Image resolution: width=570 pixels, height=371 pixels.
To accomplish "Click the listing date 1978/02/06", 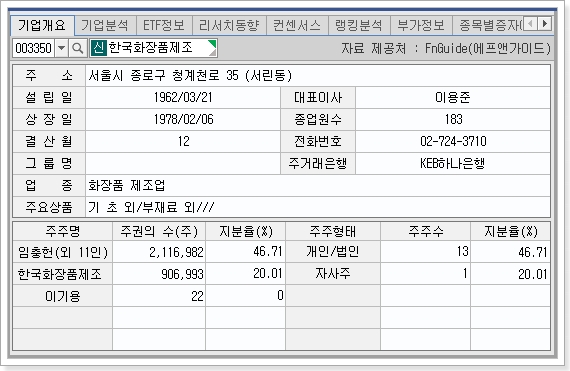I will pos(183,119).
